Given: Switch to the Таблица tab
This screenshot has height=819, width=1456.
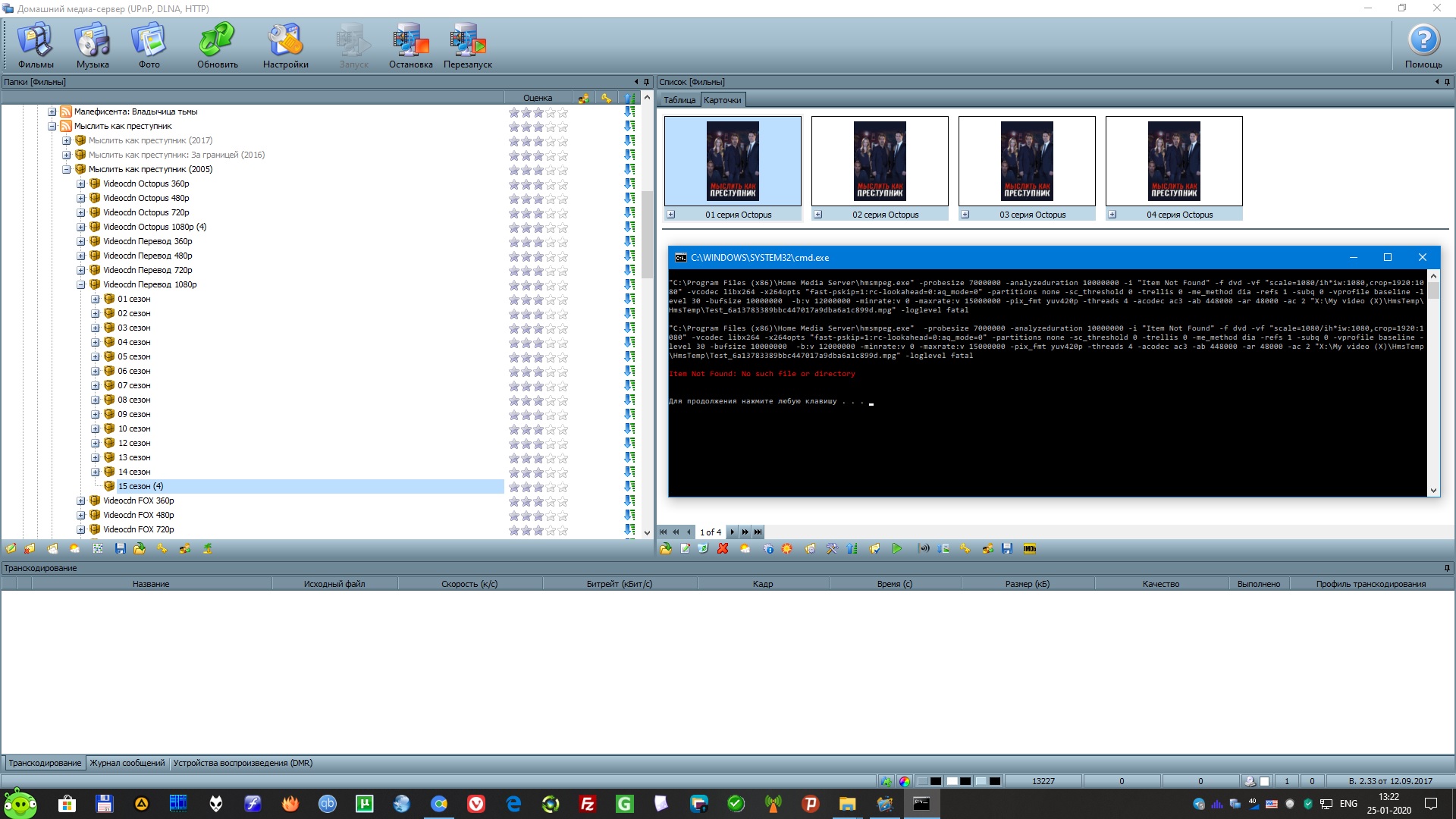Looking at the screenshot, I should click(679, 100).
